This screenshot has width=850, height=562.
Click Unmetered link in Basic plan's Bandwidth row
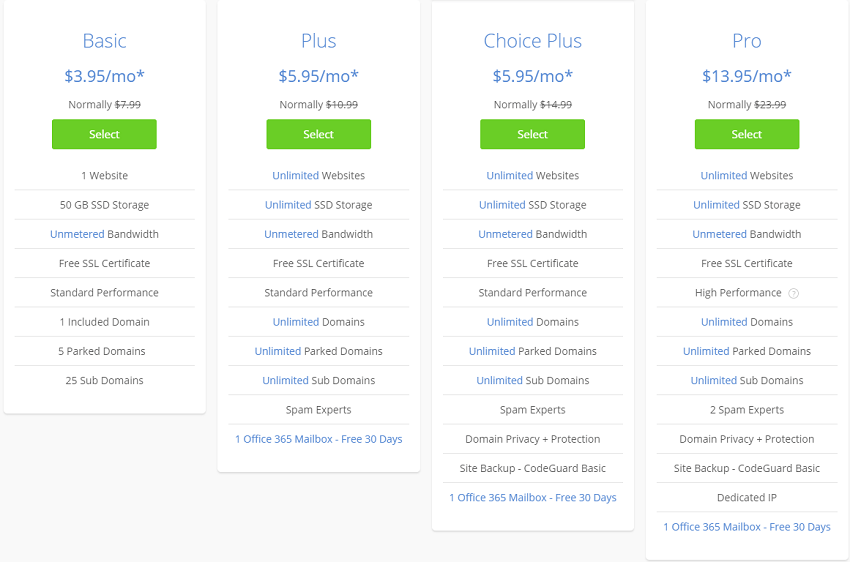tap(77, 234)
